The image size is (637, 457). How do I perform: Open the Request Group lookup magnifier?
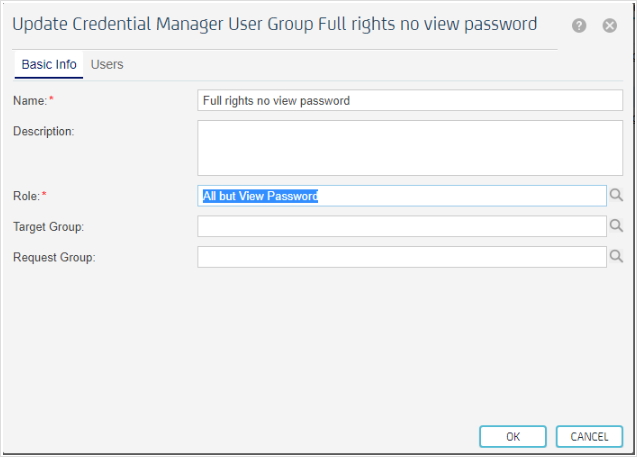pyautogui.click(x=616, y=256)
